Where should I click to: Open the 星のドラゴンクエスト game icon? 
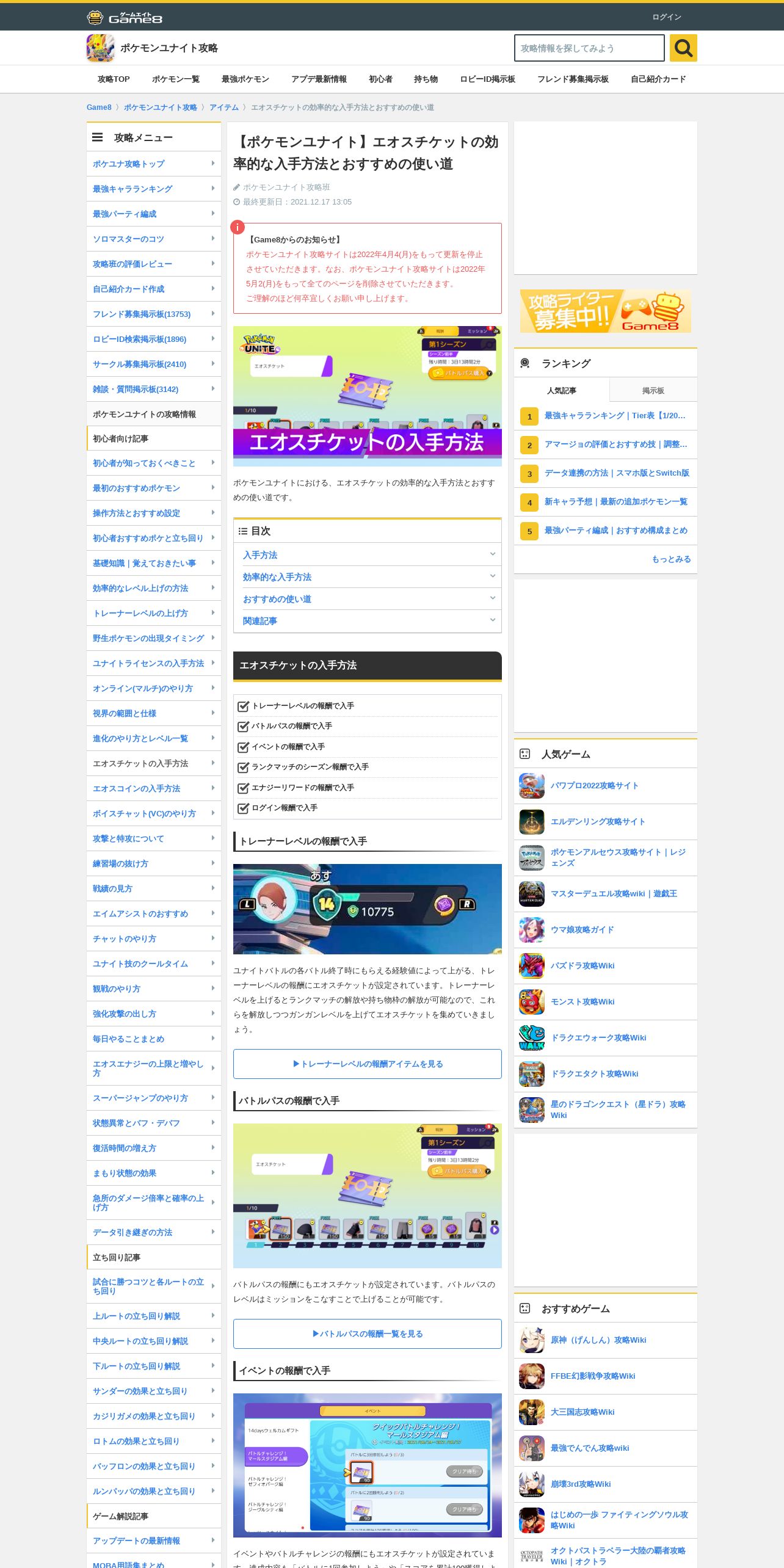[x=532, y=1110]
